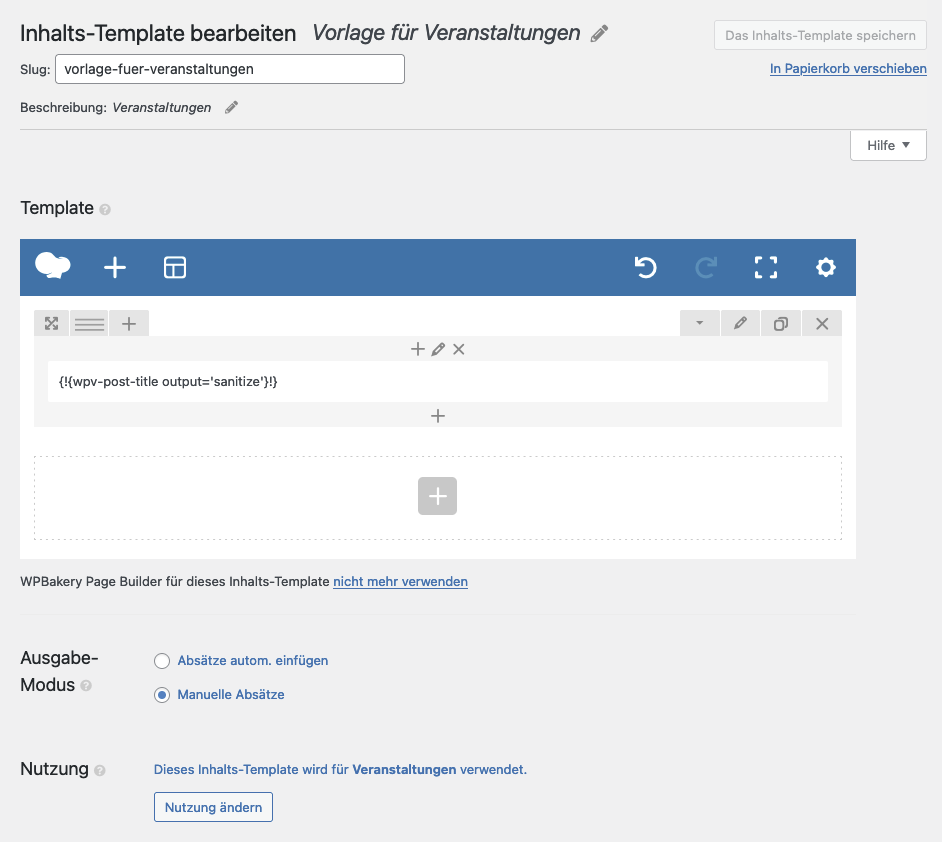Open page settings gear icon
942x842 pixels.
click(826, 267)
